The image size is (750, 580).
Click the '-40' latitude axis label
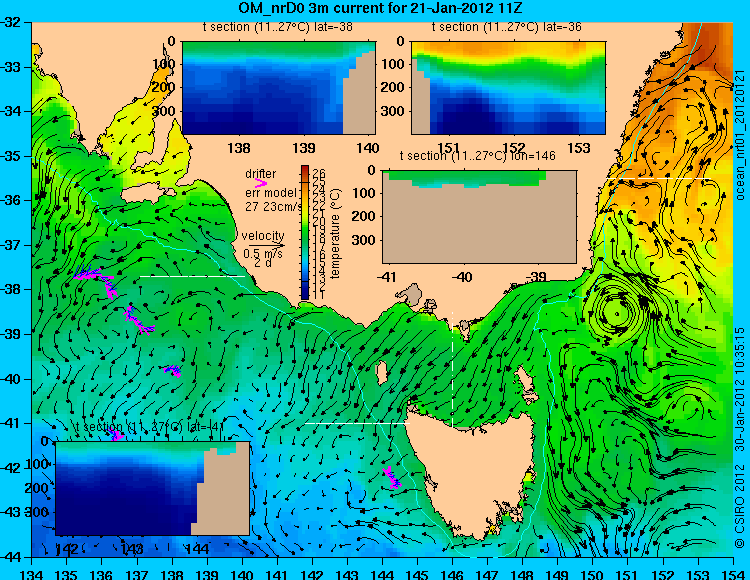[x=11, y=379]
